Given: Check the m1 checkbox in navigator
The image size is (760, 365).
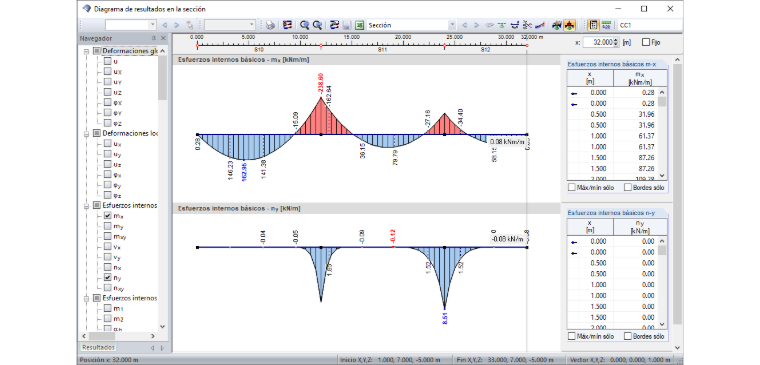Looking at the screenshot, I should (107, 308).
